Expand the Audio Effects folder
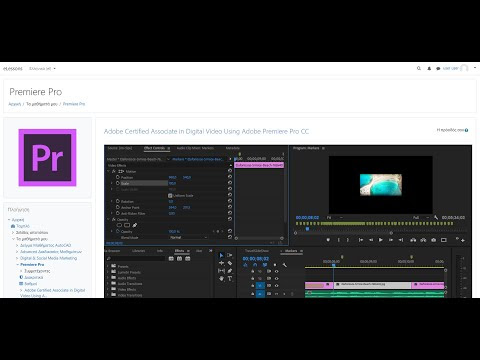480x360 pixels. [108, 278]
